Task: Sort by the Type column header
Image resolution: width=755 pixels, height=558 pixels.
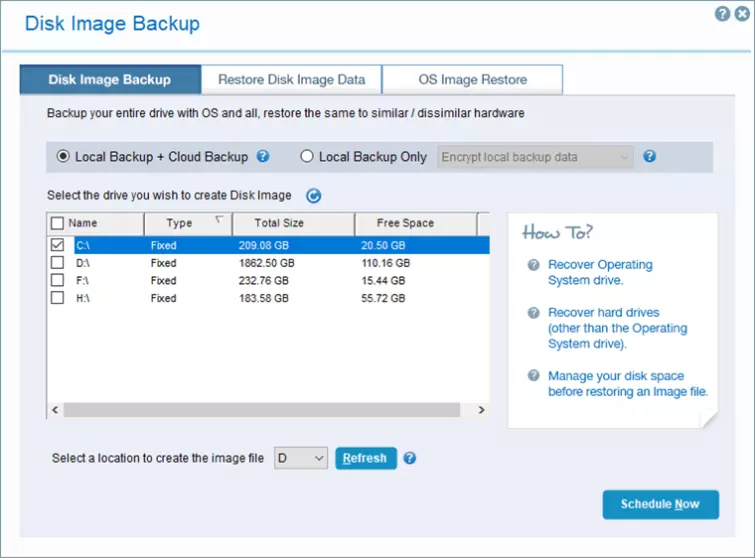Action: click(188, 223)
